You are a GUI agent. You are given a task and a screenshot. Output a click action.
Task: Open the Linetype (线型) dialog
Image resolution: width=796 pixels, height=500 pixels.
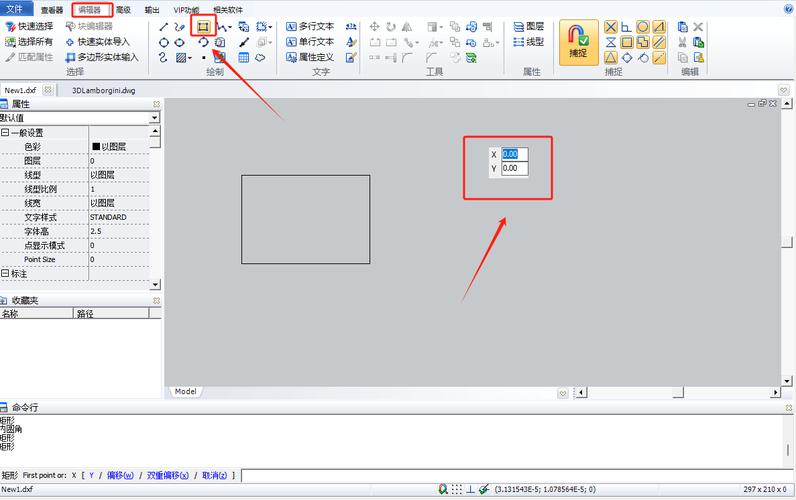[x=529, y=42]
